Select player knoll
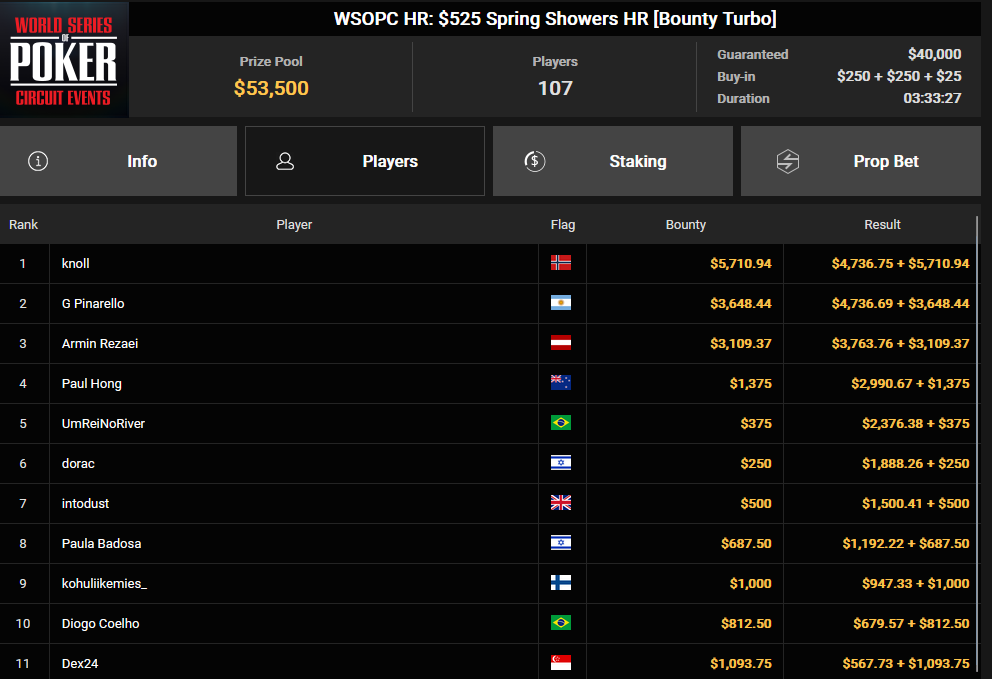992x679 pixels. pyautogui.click(x=75, y=263)
